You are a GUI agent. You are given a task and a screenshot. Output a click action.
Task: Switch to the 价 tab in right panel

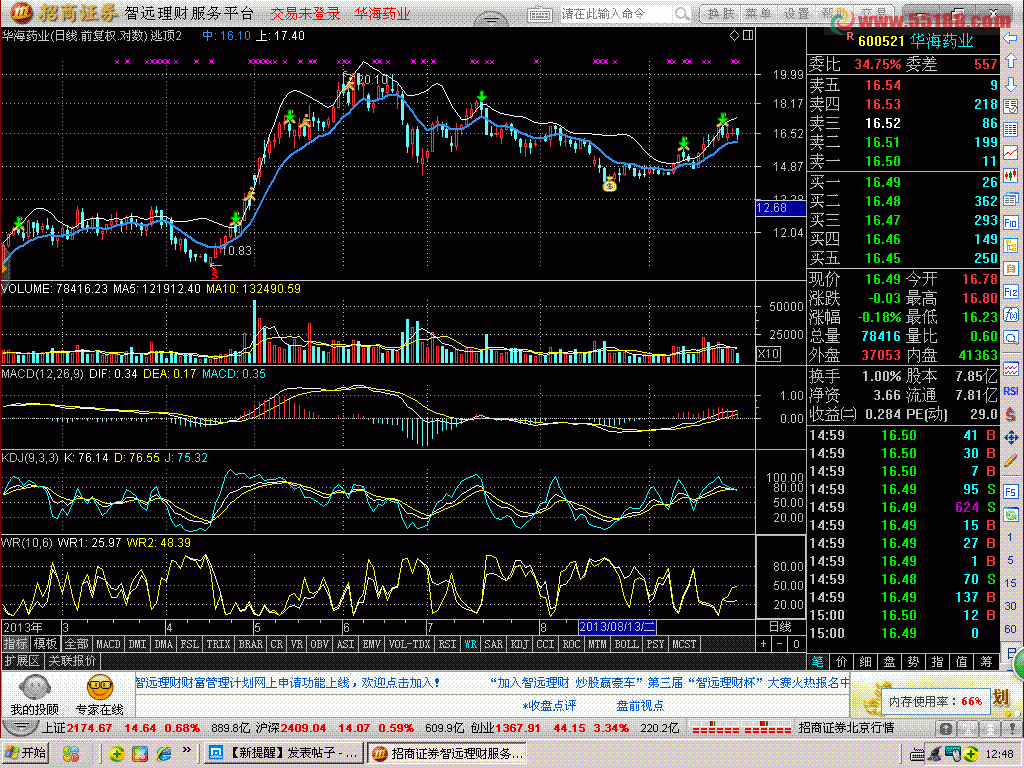pos(841,662)
